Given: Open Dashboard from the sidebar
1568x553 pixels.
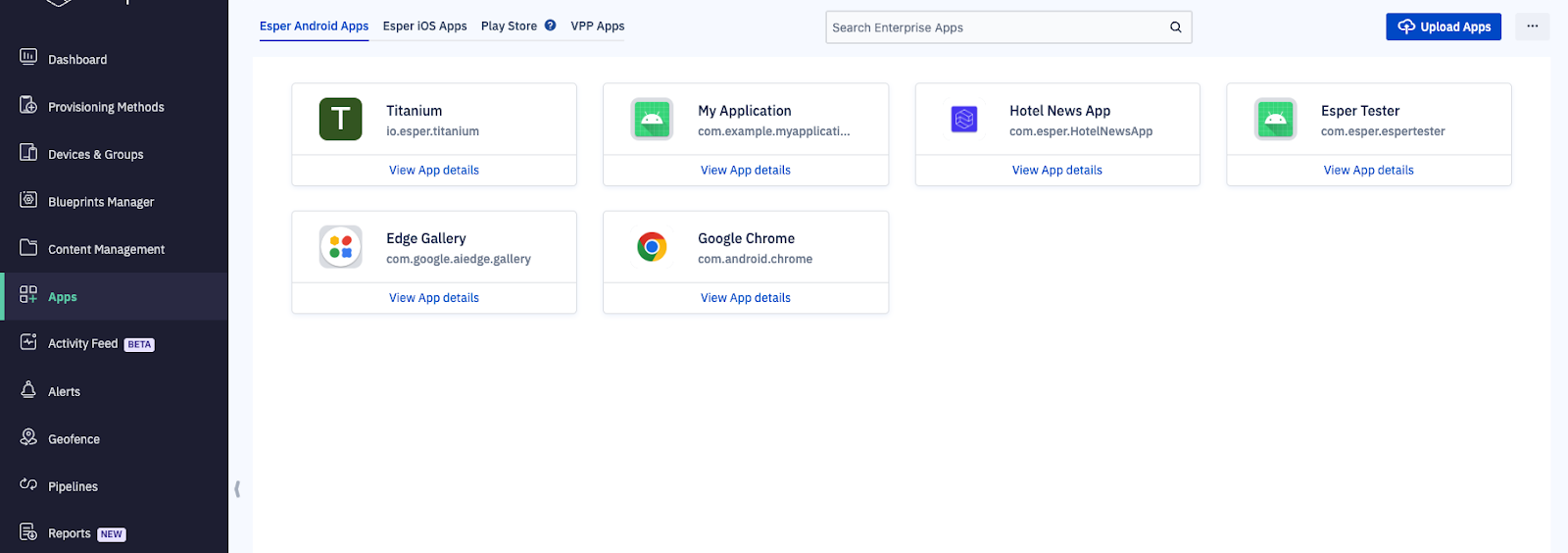Looking at the screenshot, I should click(77, 60).
